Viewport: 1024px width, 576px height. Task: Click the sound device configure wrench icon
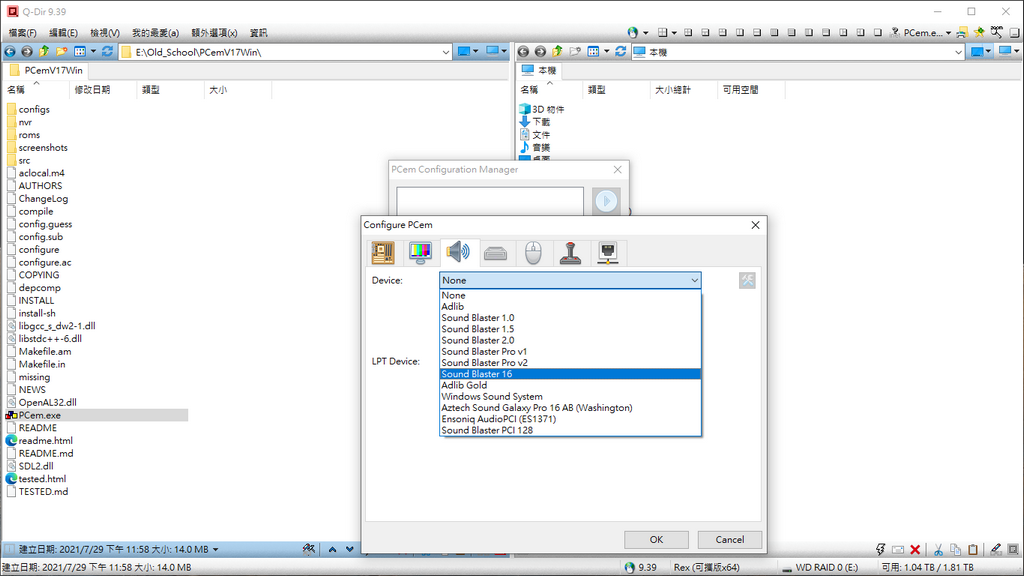(x=747, y=280)
